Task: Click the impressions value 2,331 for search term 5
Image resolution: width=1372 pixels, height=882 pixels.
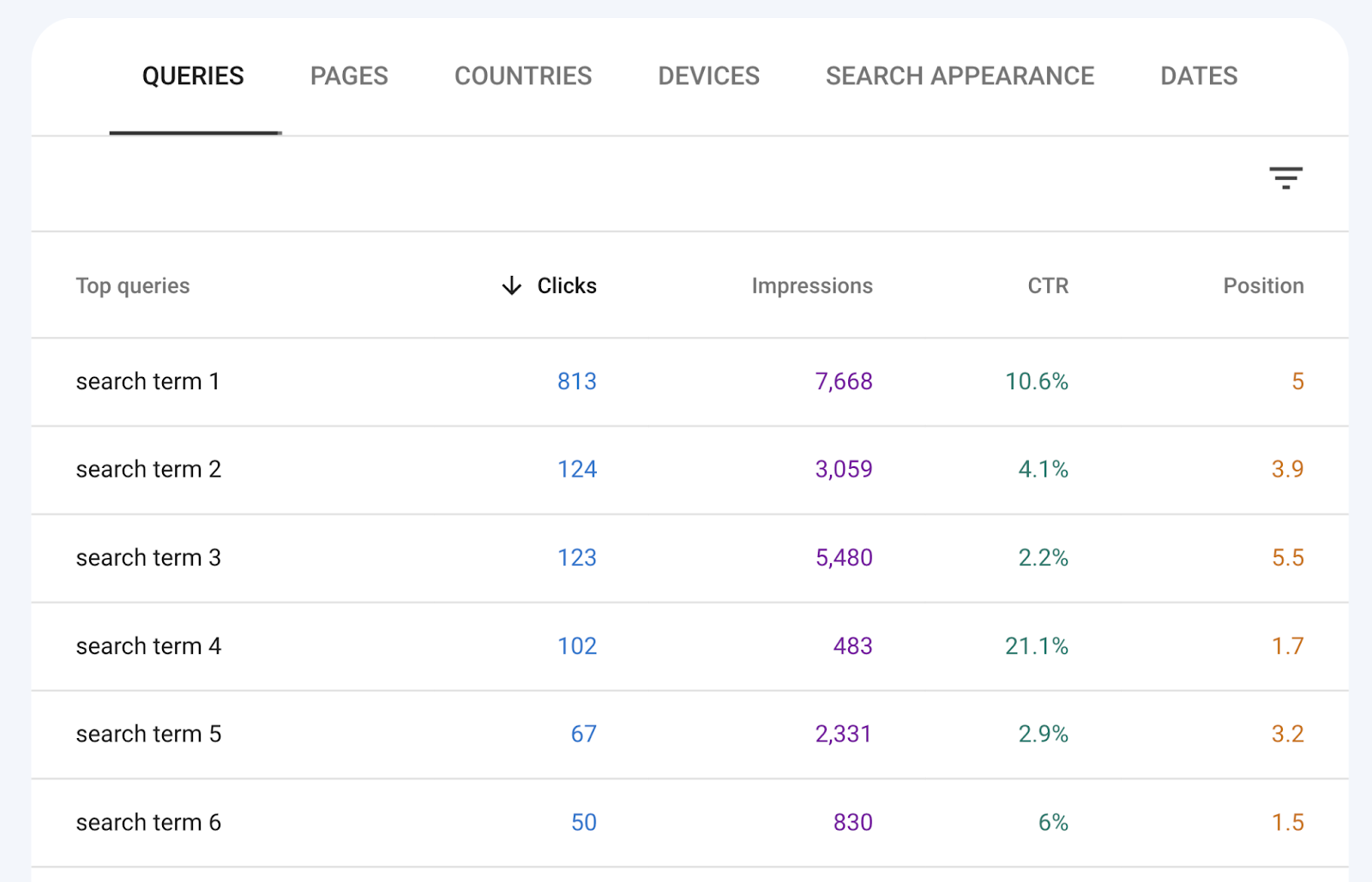Action: (843, 734)
